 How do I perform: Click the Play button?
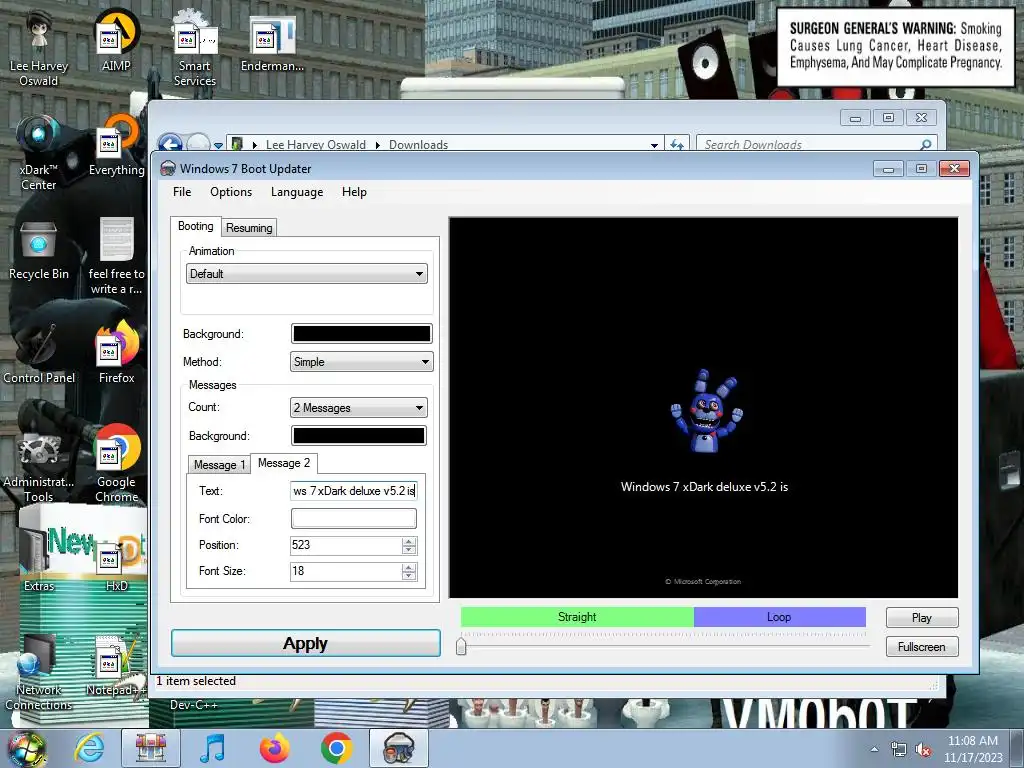click(x=922, y=618)
